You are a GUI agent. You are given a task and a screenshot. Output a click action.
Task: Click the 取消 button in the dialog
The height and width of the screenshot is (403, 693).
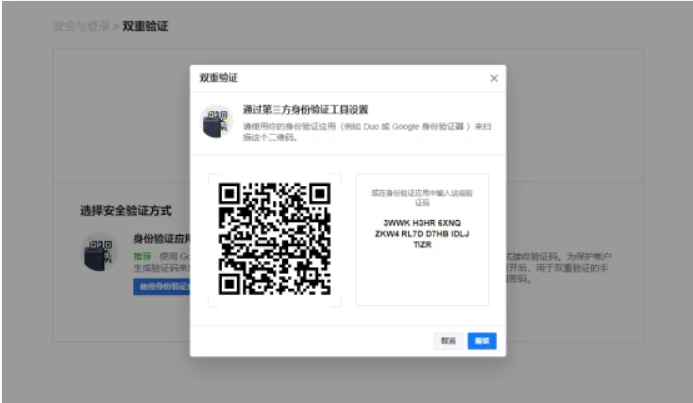[x=448, y=341]
